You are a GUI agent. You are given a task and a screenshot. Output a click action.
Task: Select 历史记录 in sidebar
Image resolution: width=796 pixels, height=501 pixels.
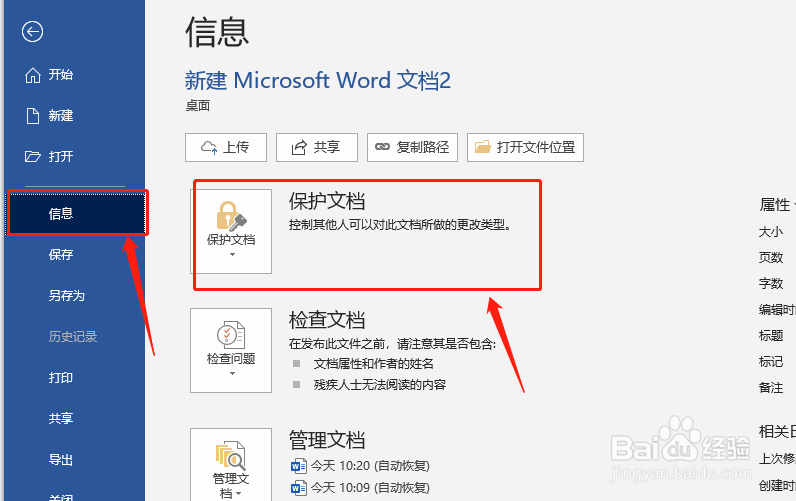[75, 337]
